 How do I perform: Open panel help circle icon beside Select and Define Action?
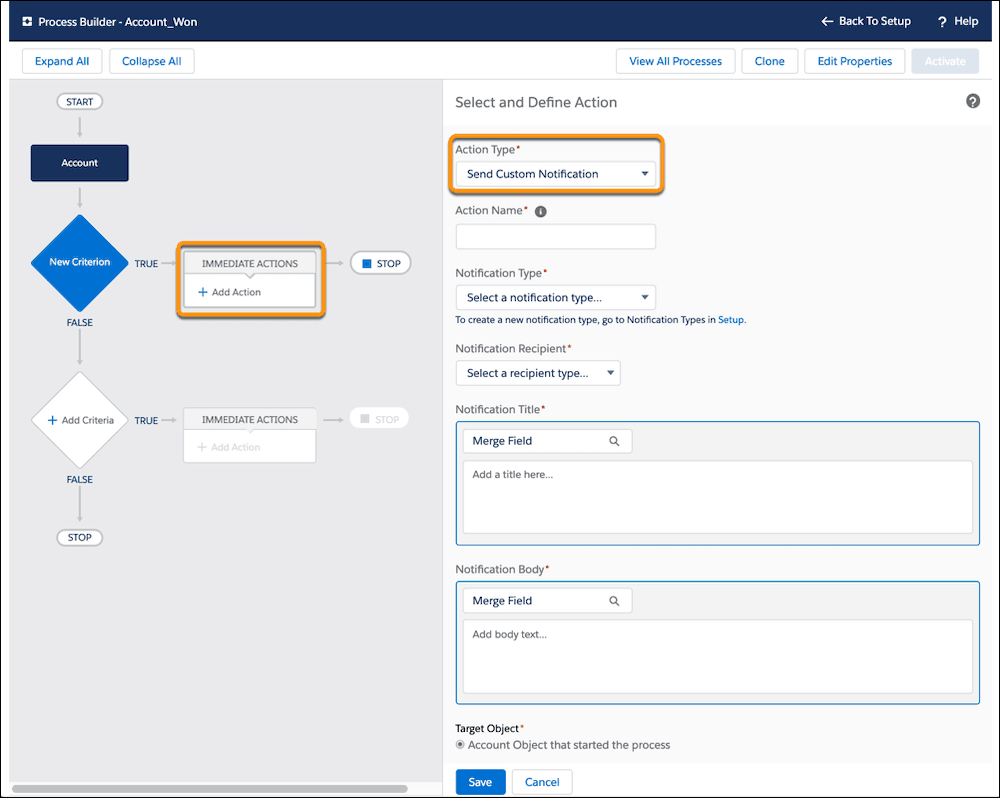(x=973, y=101)
